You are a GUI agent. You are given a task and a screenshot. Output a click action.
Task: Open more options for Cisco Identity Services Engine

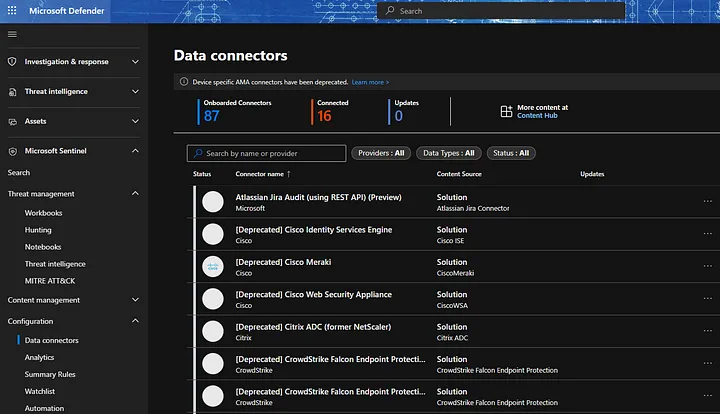[x=708, y=234]
